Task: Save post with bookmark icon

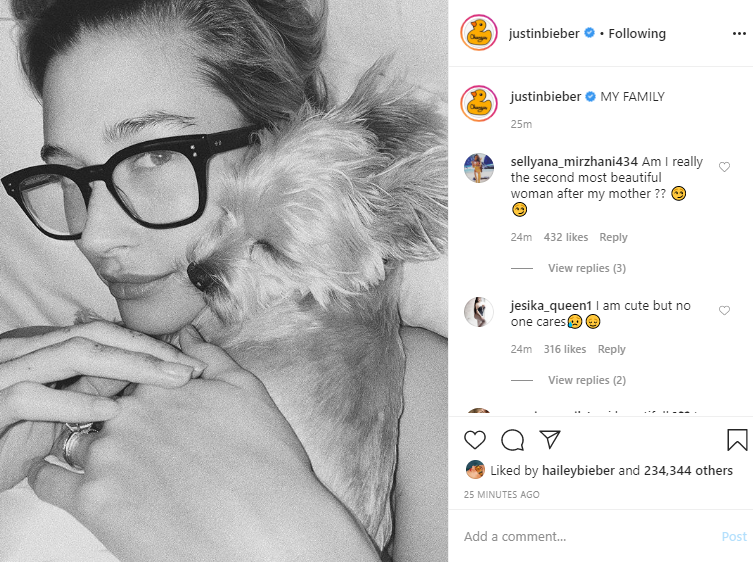Action: (737, 440)
